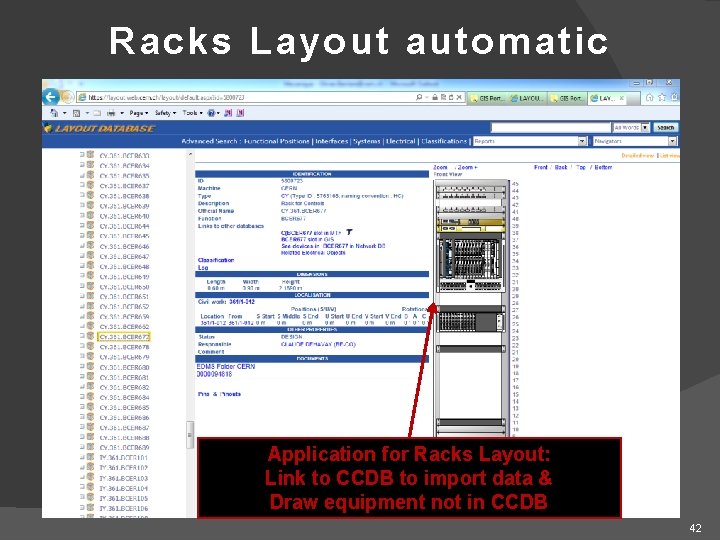Open Electrical in the navigation bar
Screen dimensions: 720x540
point(400,141)
